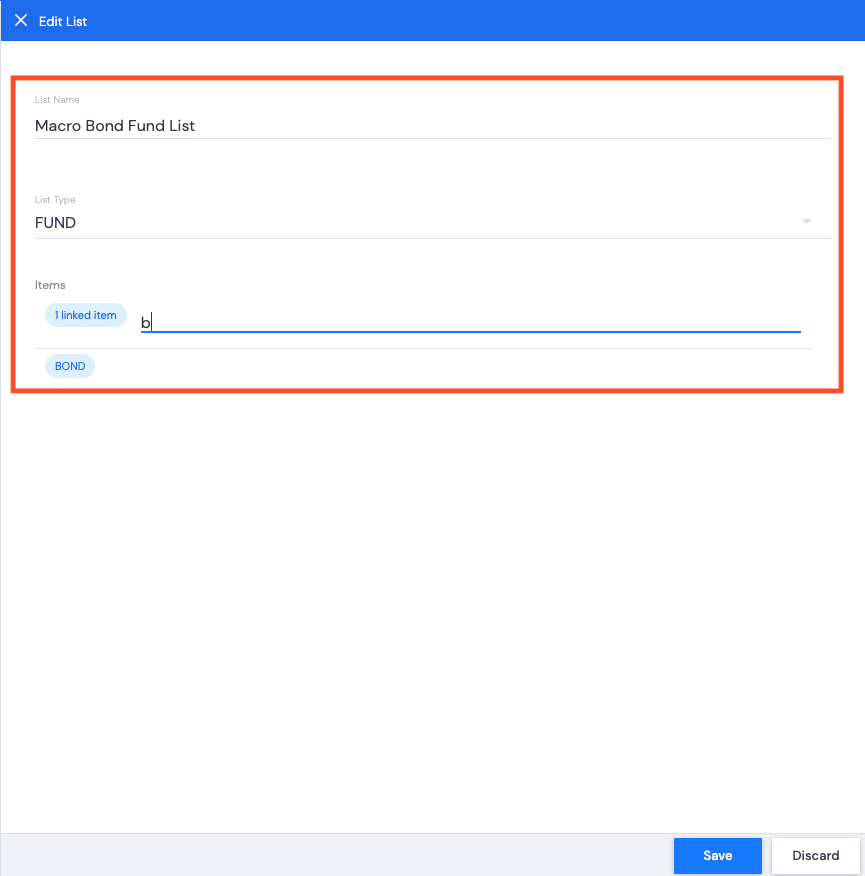Open the List Type dropdown showing FUND

pyautogui.click(x=432, y=223)
